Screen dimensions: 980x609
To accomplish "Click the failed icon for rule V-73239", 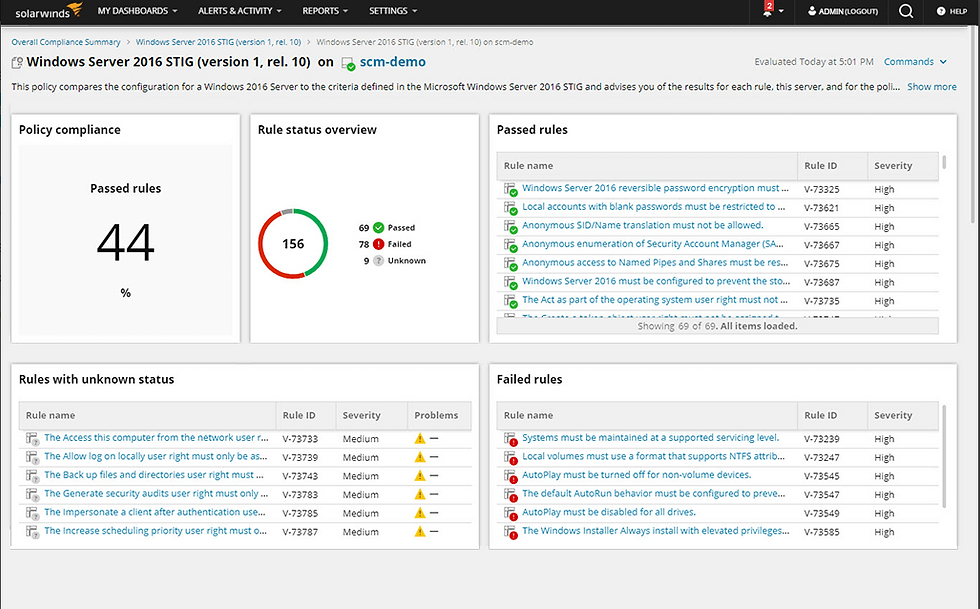I will [511, 439].
